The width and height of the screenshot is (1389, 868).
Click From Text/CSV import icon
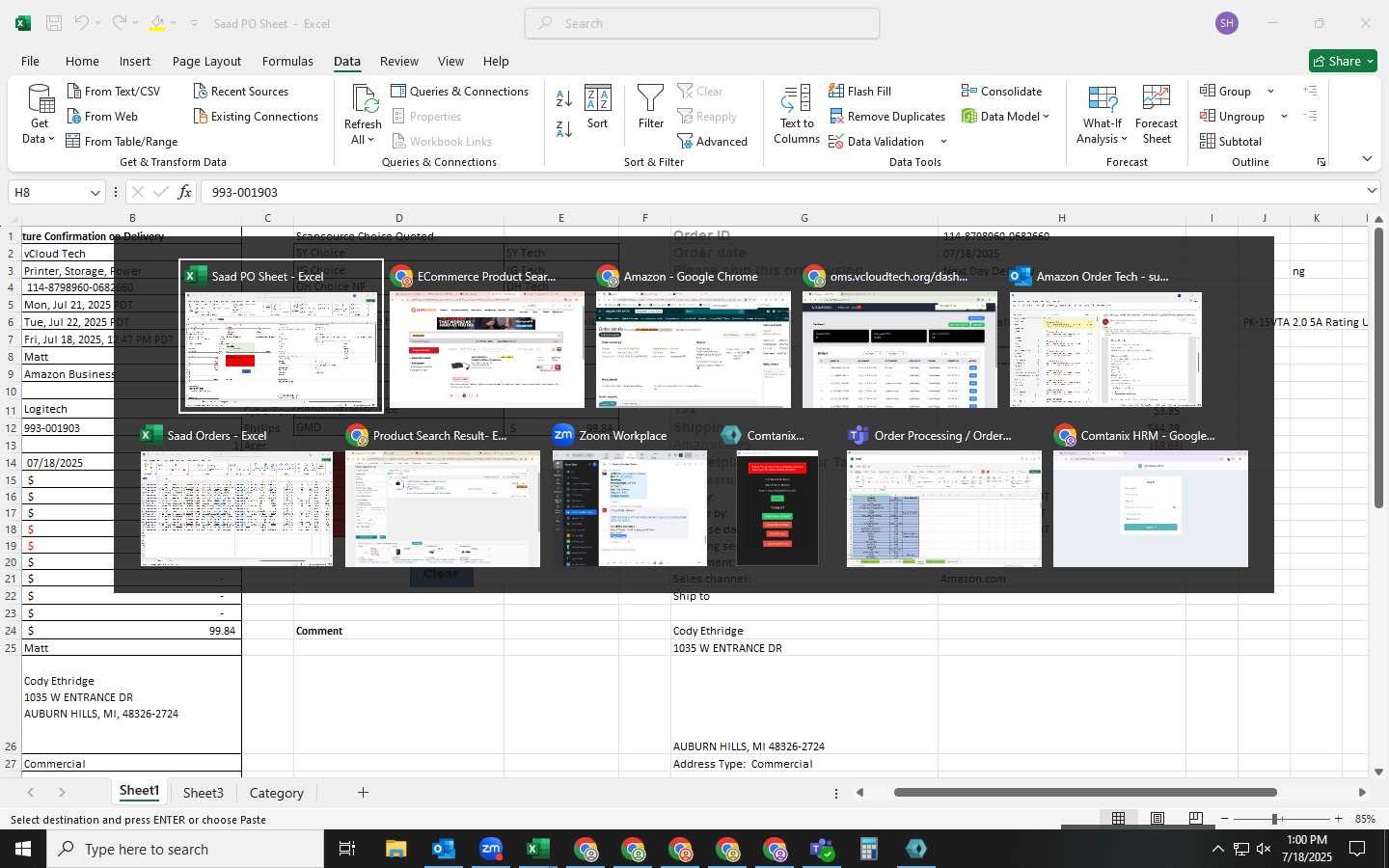[74, 91]
